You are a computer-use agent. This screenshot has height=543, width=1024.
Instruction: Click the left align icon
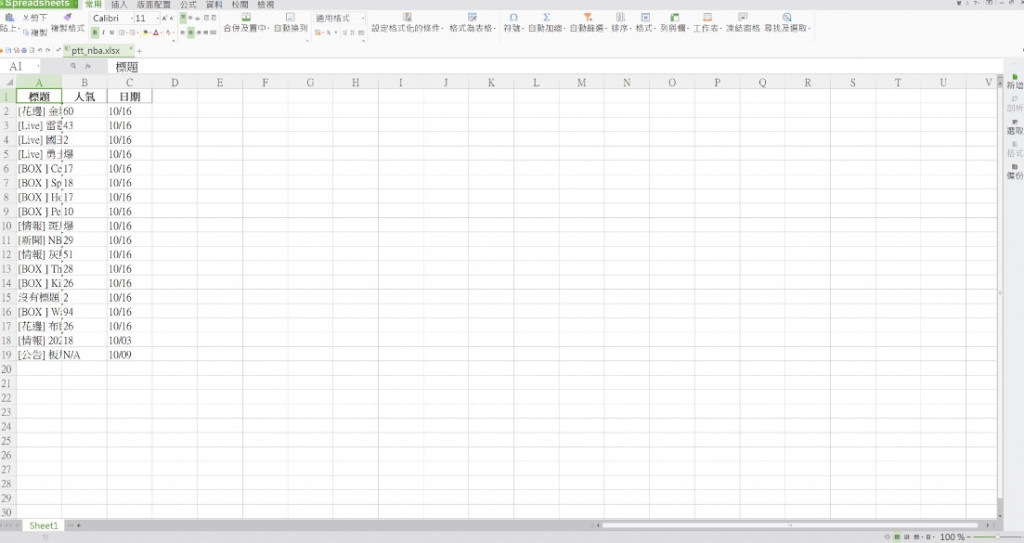pos(184,32)
